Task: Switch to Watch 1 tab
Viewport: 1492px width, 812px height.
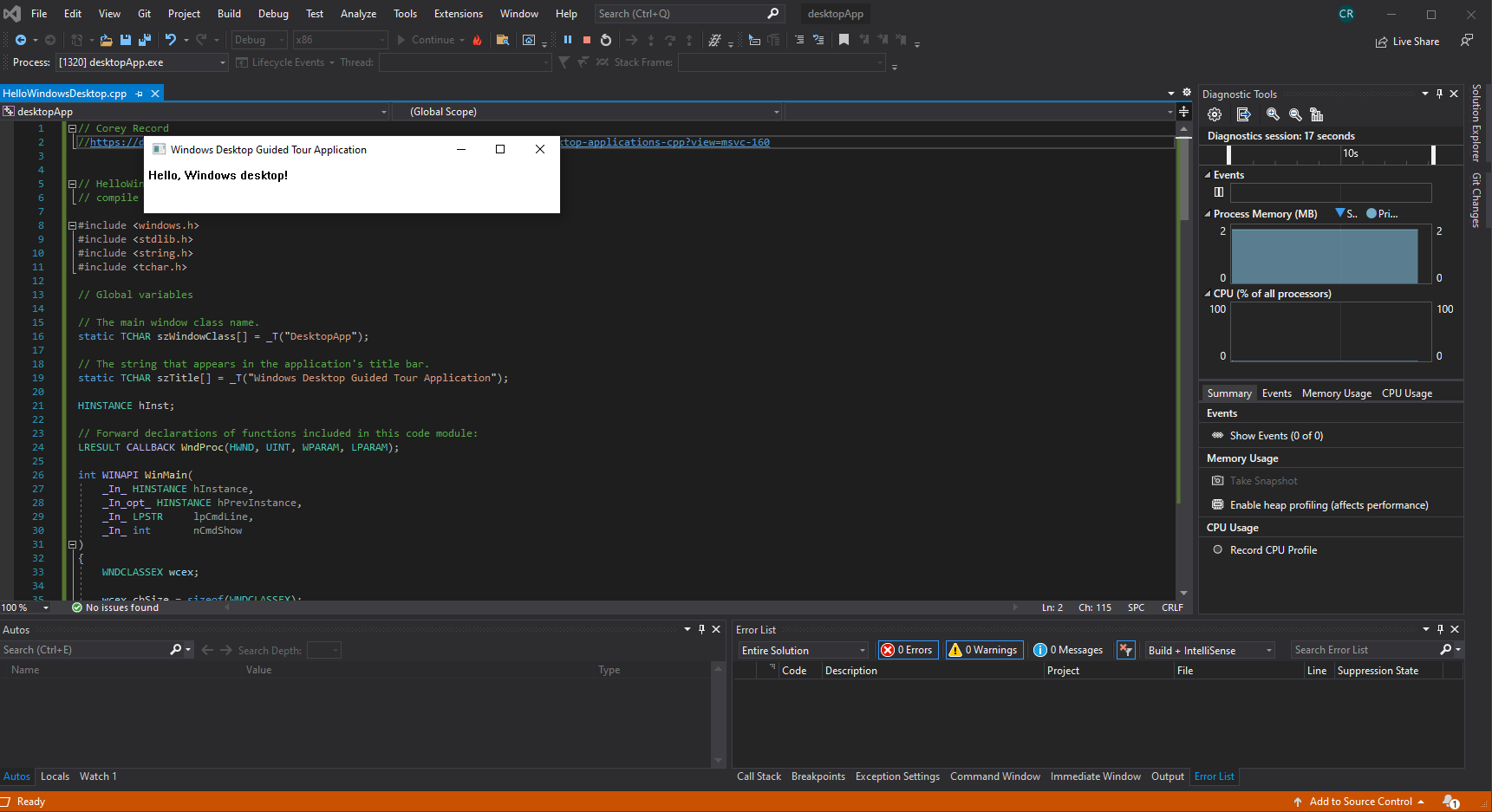Action: [x=98, y=776]
